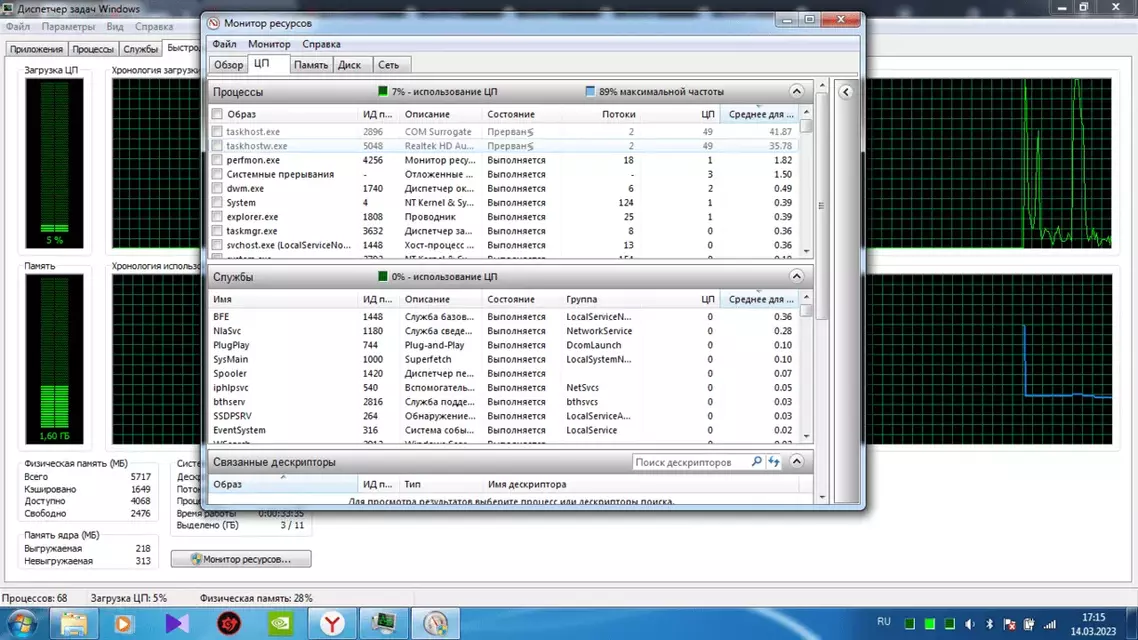Click green CPU usage indicator in Processes header
The width and height of the screenshot is (1138, 640).
[382, 91]
